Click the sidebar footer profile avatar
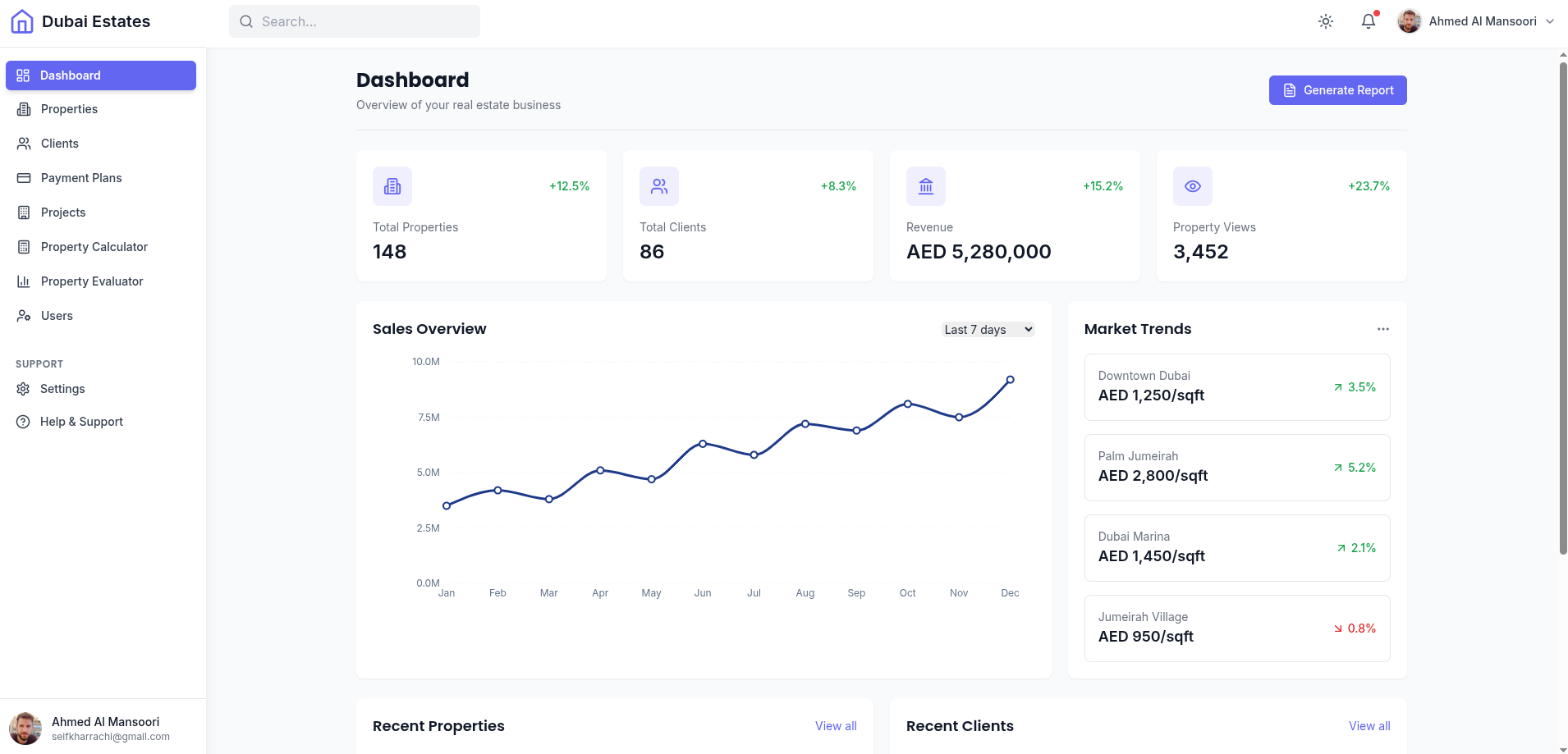The height and width of the screenshot is (754, 1568). pyautogui.click(x=25, y=729)
